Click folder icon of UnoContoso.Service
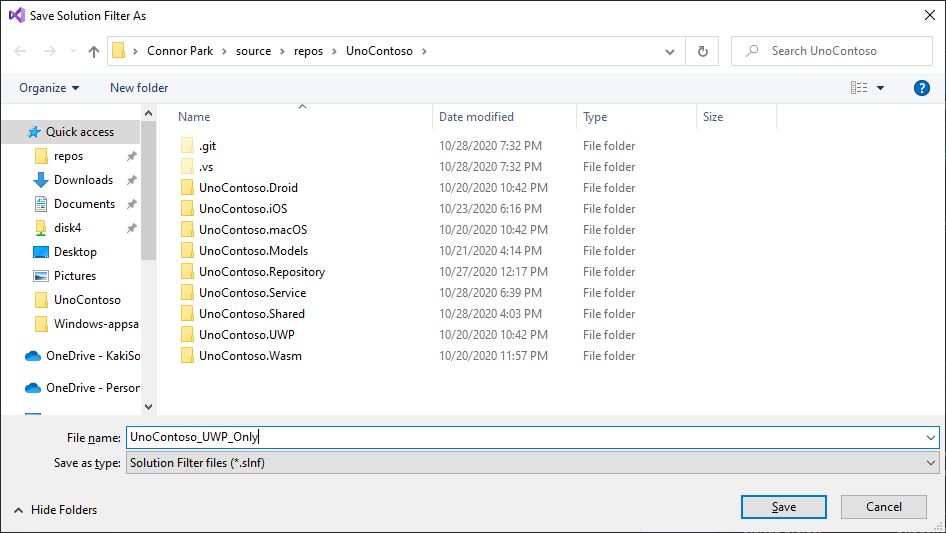This screenshot has height=533, width=946. [187, 293]
